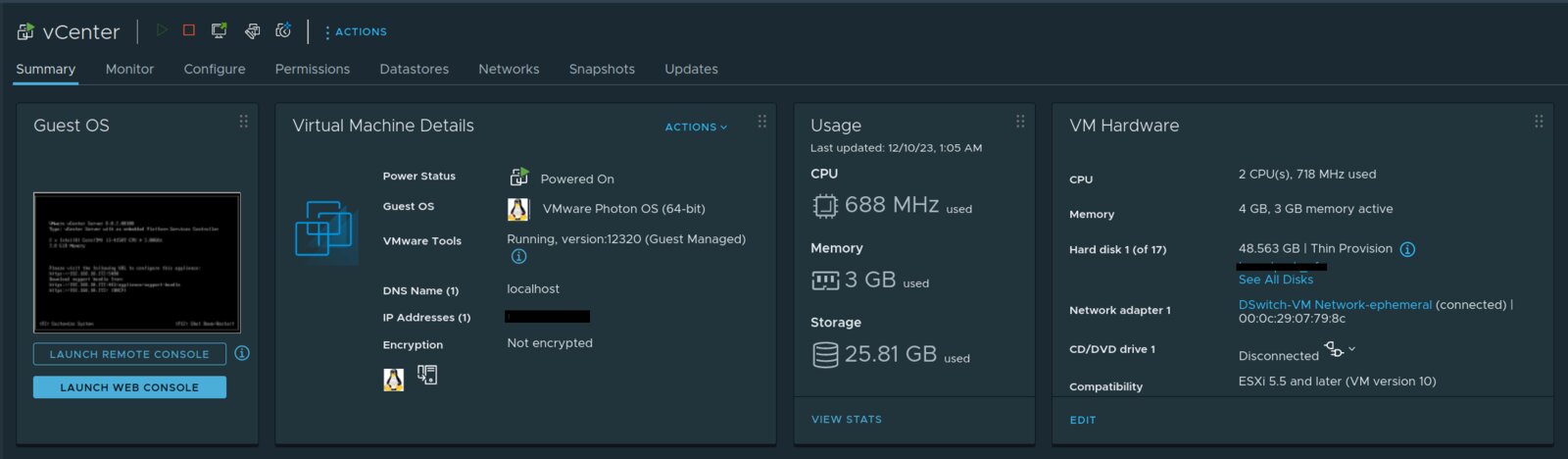This screenshot has height=459, width=1568.
Task: Switch to the Summary tab
Action: (45, 70)
